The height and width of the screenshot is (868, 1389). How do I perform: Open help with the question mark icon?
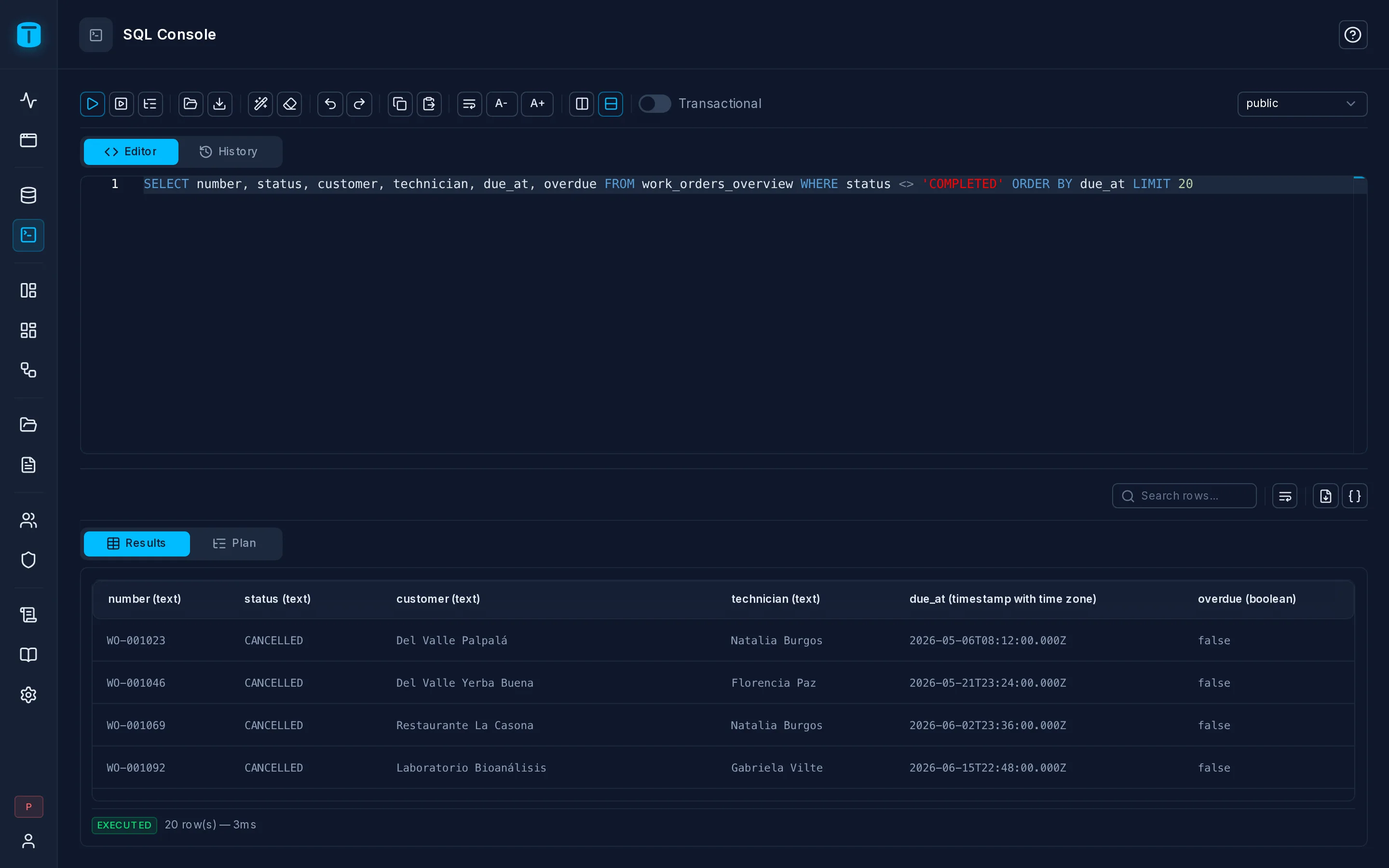pyautogui.click(x=1353, y=35)
